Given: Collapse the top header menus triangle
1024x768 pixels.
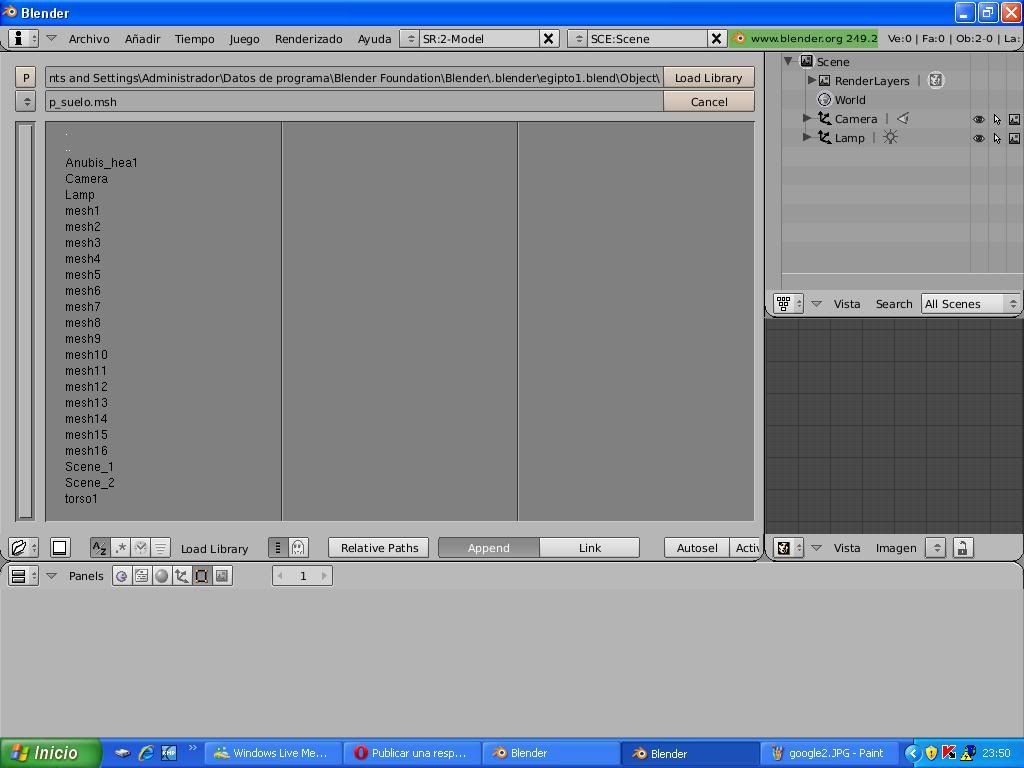Looking at the screenshot, I should coord(52,38).
